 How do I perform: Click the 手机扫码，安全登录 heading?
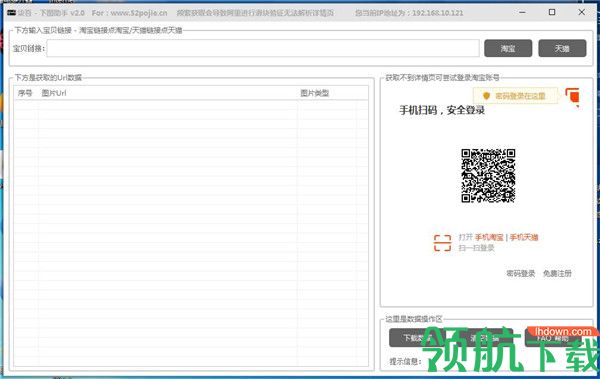click(442, 110)
